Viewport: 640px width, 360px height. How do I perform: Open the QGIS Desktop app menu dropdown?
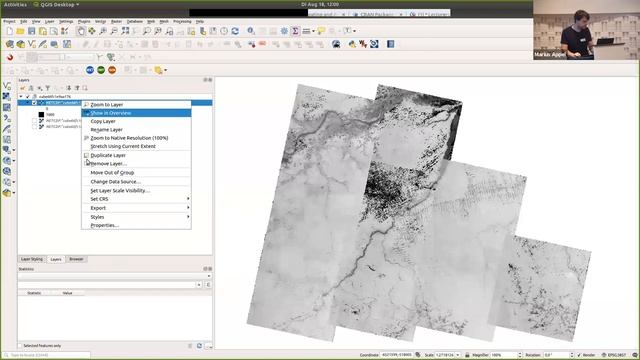coord(56,4)
